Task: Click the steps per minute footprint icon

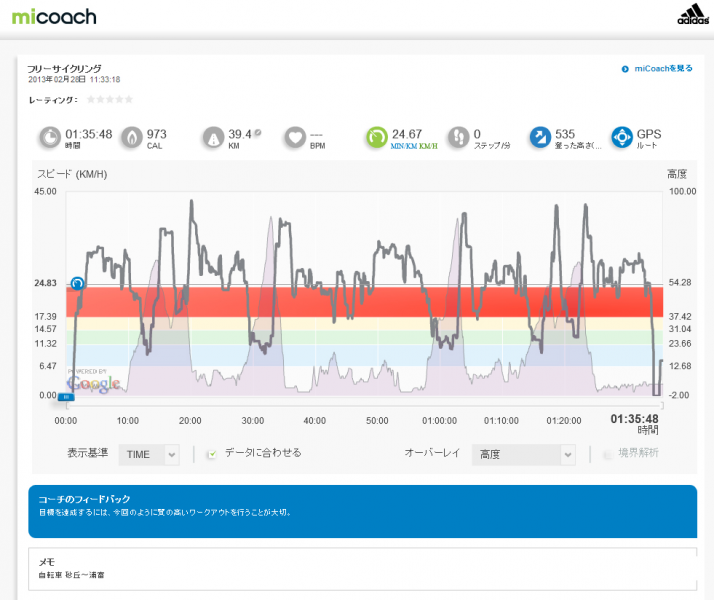Action: [458, 137]
